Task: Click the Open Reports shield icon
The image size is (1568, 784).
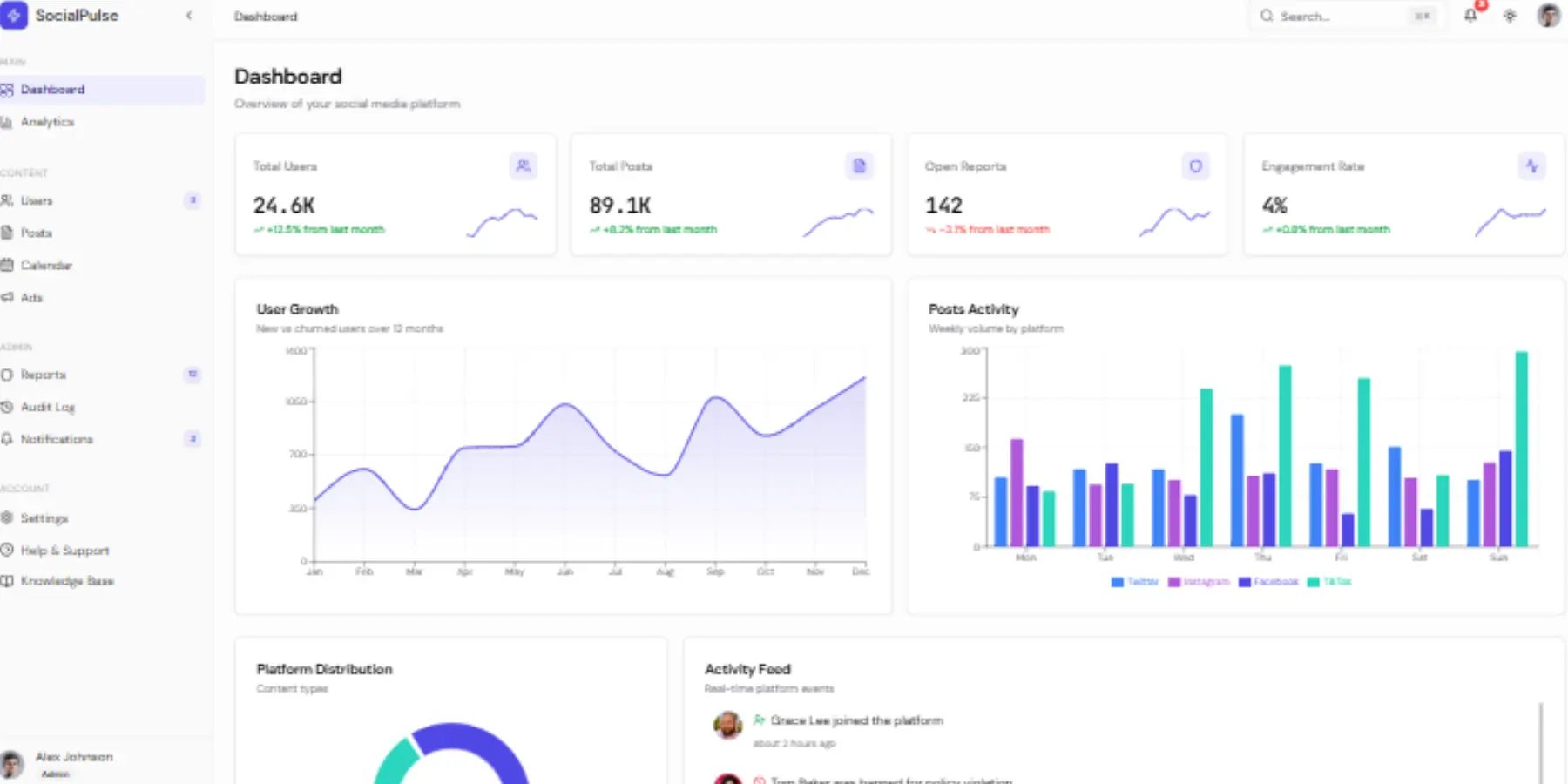Action: click(1195, 166)
